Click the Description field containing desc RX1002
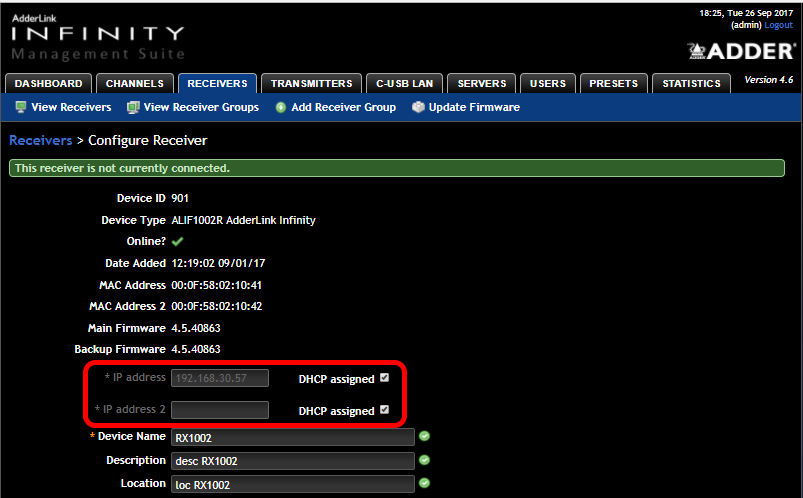 292,461
